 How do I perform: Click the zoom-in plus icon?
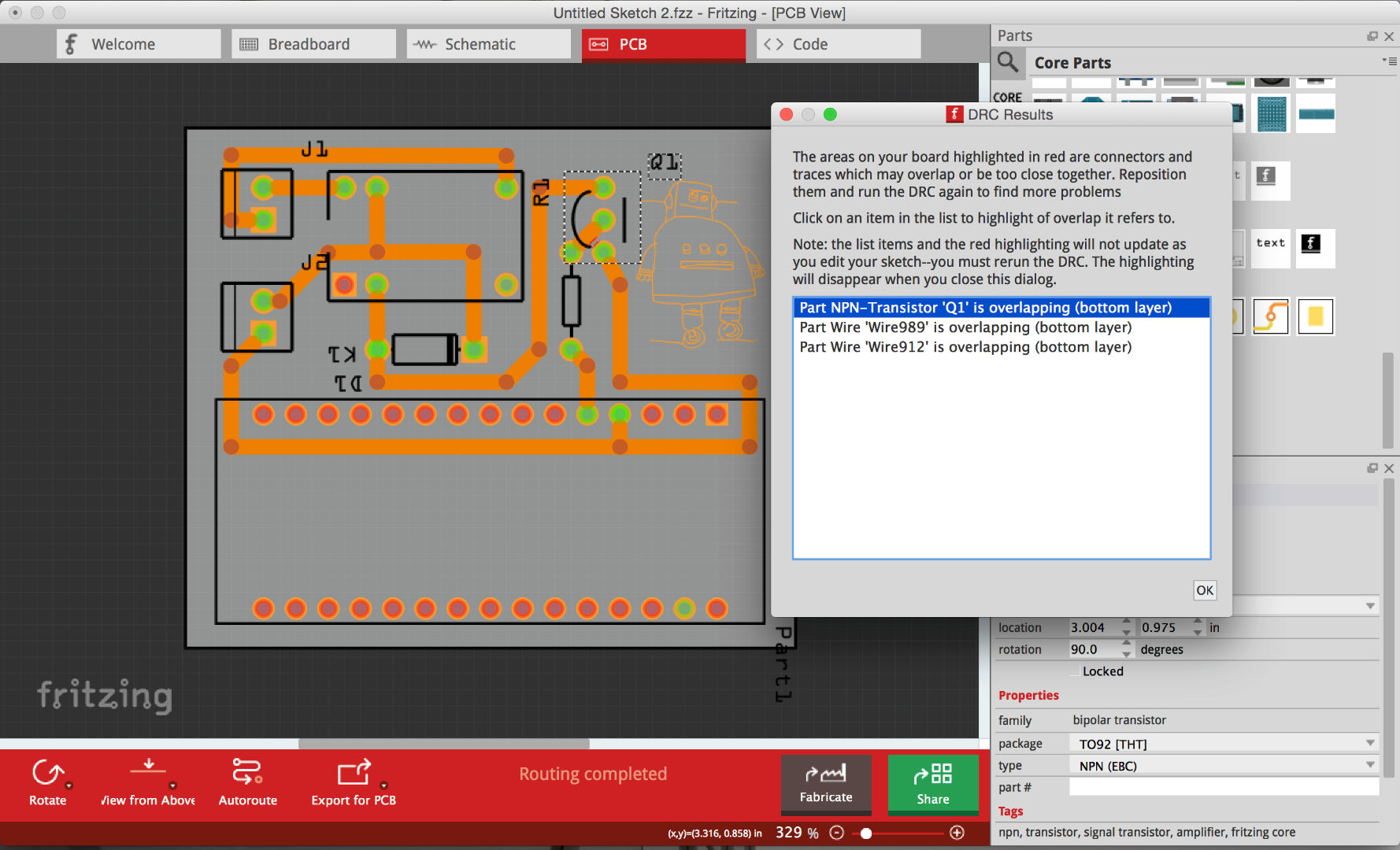[957, 832]
